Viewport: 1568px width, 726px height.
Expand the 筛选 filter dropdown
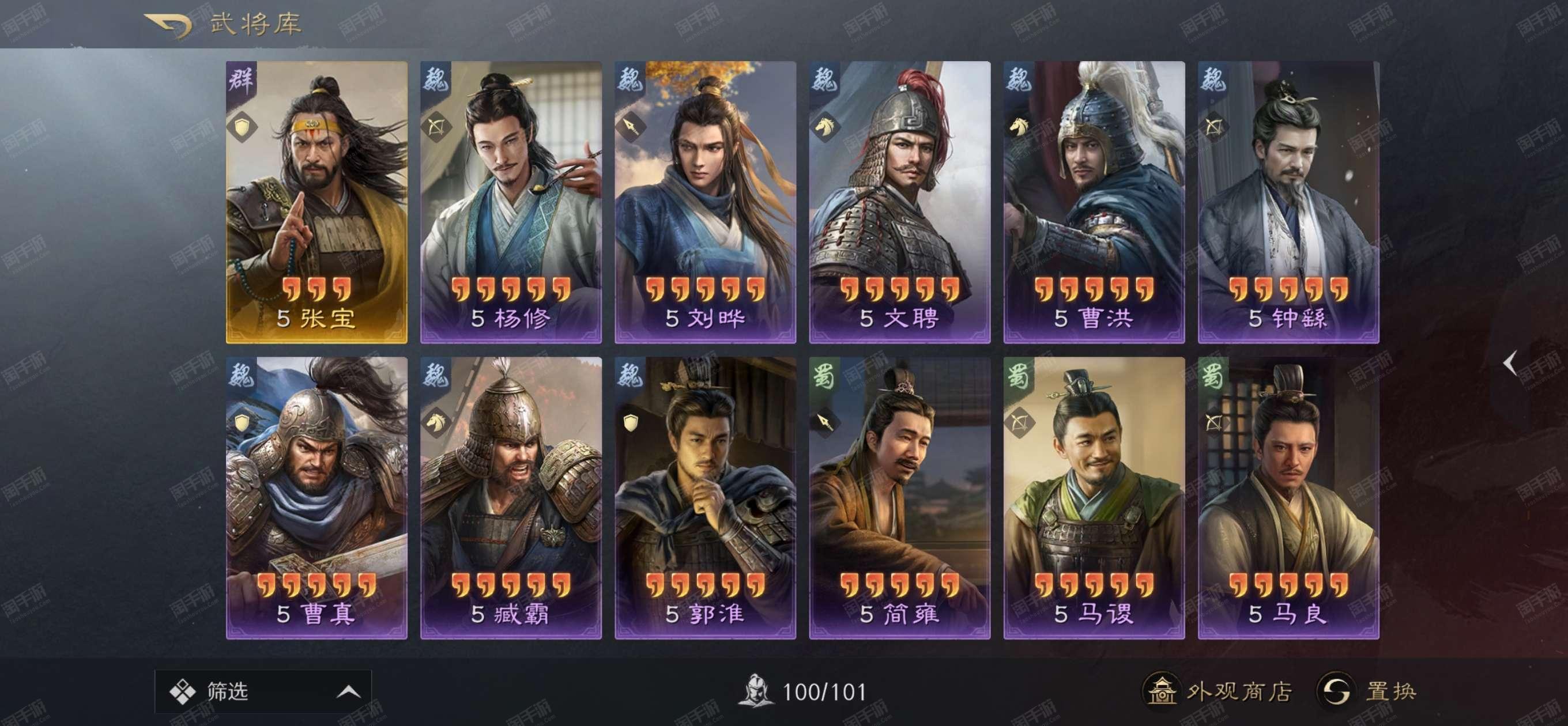tap(263, 691)
